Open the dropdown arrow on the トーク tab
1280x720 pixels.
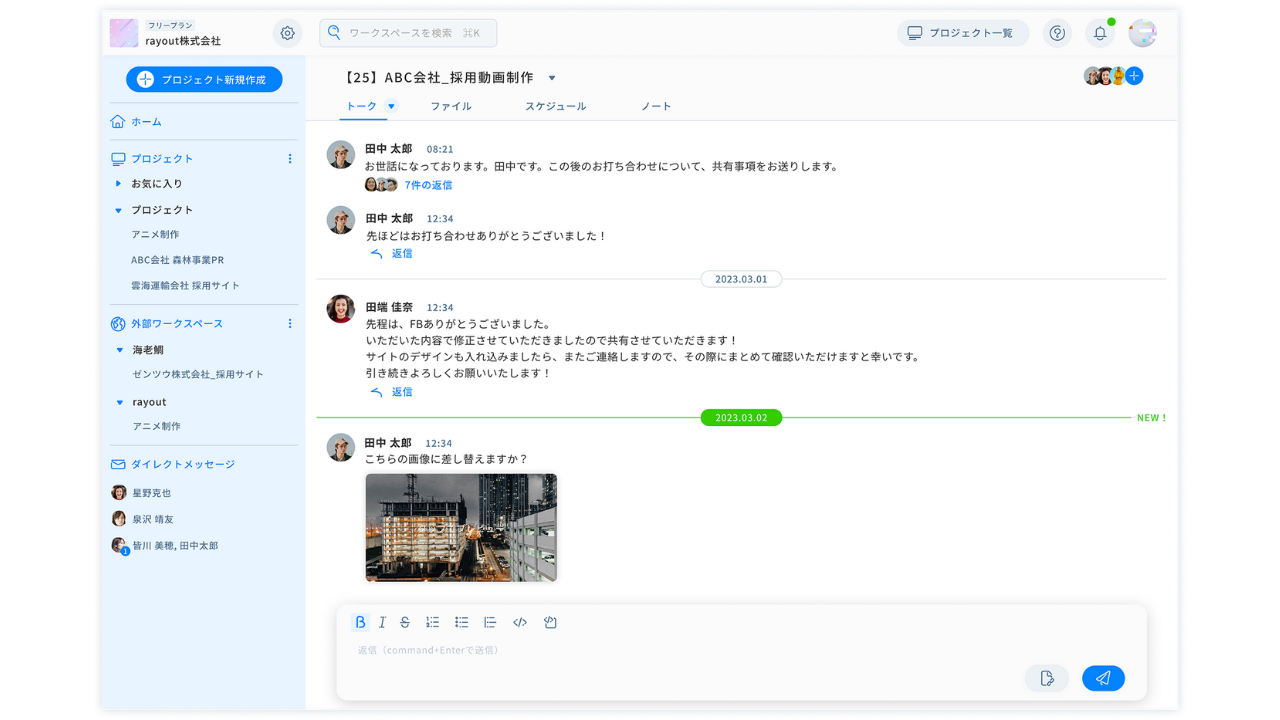coord(392,106)
